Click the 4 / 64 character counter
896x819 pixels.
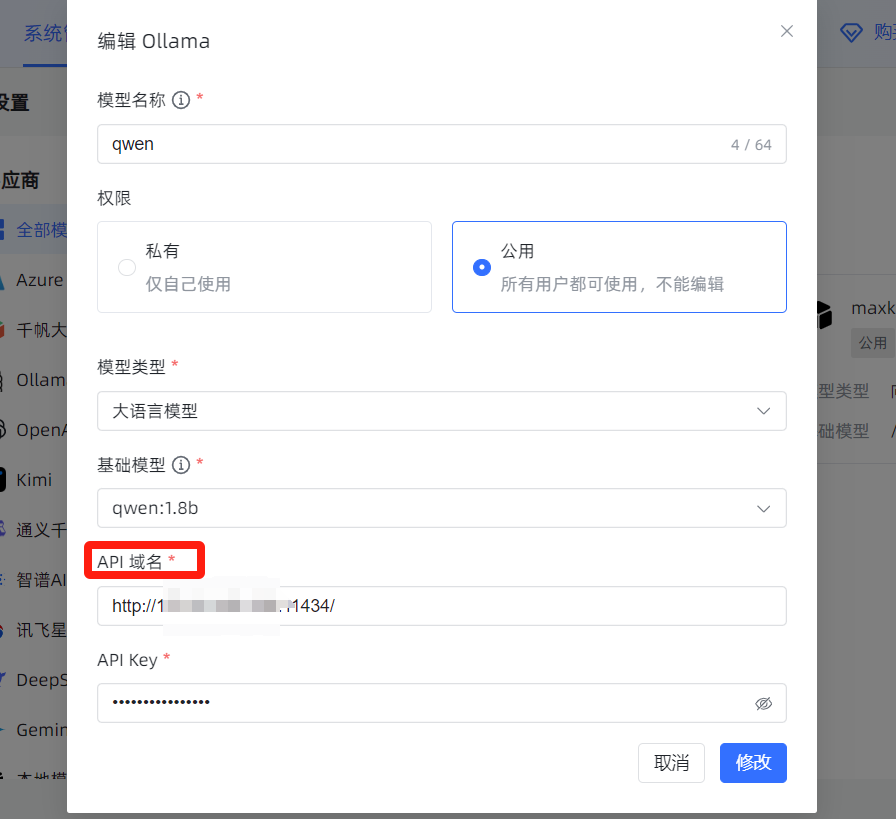(x=751, y=145)
